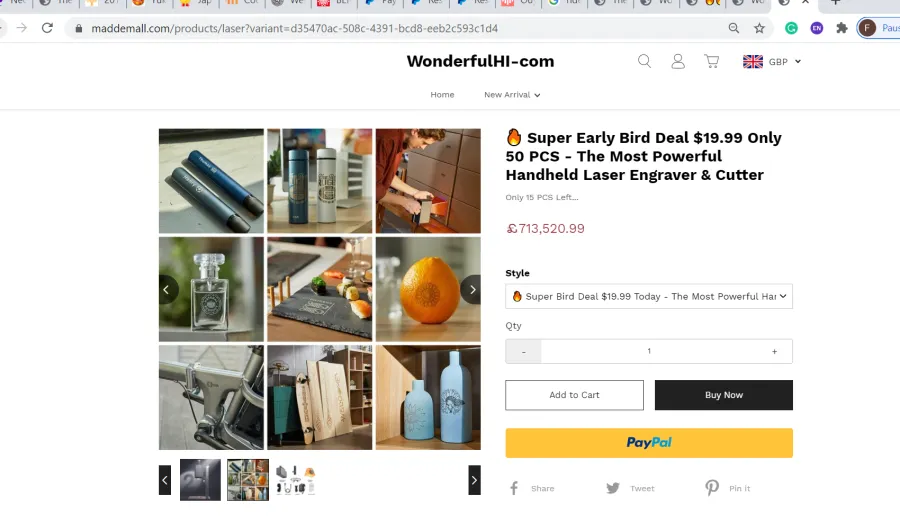This screenshot has width=900, height=523.
Task: Increase quantity with plus button
Action: point(774,351)
